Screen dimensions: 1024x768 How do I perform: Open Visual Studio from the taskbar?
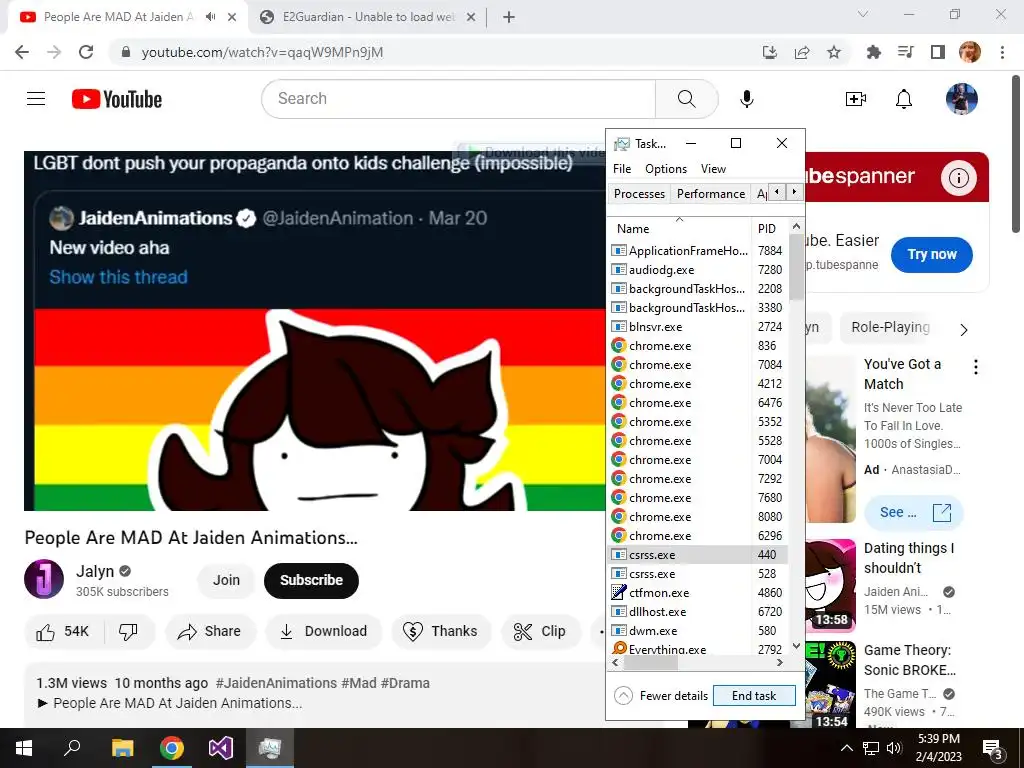coord(221,748)
